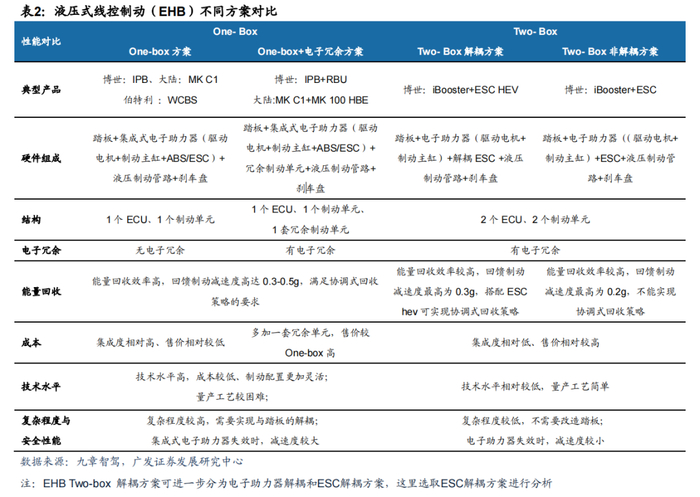Click the footnote starting '注: EHB Two-box 解耦方案'
700x497 pixels.
coord(286,483)
